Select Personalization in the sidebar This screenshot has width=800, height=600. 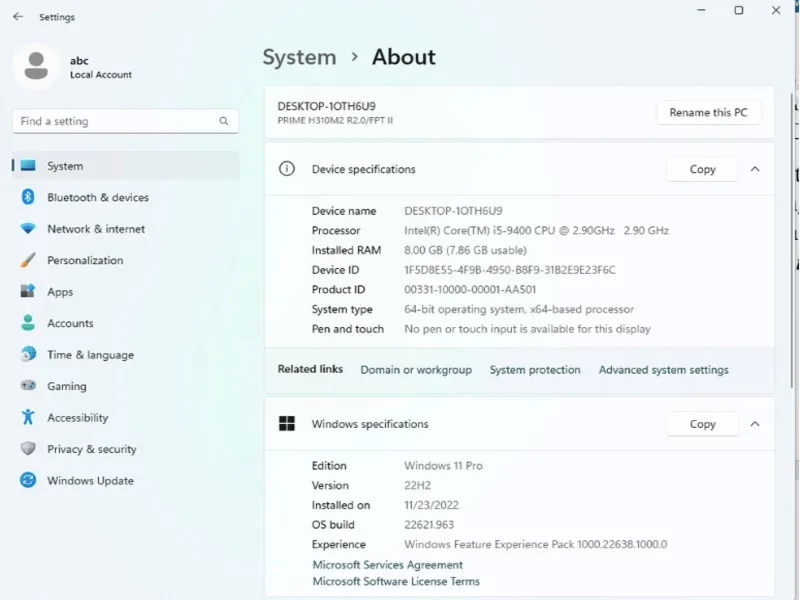[126, 260]
